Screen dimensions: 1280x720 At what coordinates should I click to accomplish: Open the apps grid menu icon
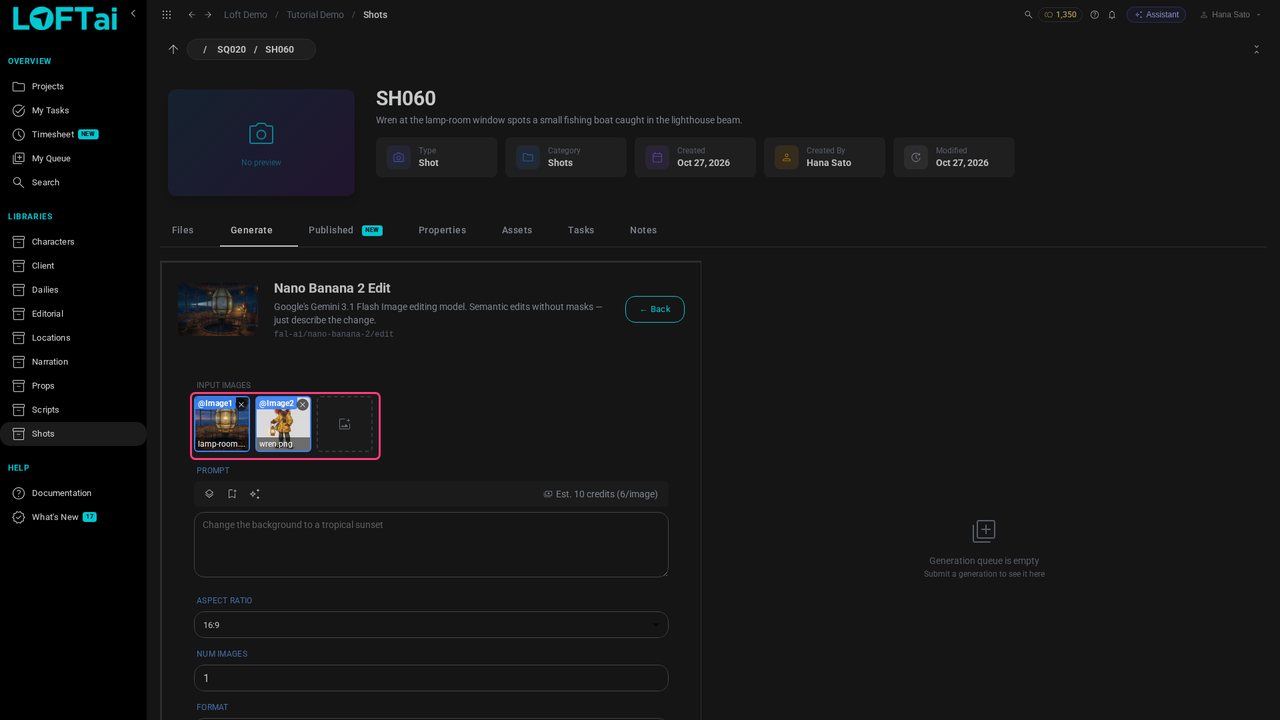pyautogui.click(x=166, y=15)
